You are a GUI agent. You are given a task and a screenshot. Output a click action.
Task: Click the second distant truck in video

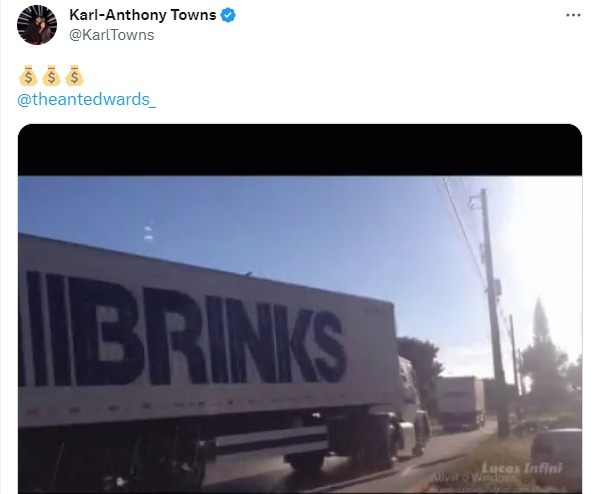click(x=460, y=402)
